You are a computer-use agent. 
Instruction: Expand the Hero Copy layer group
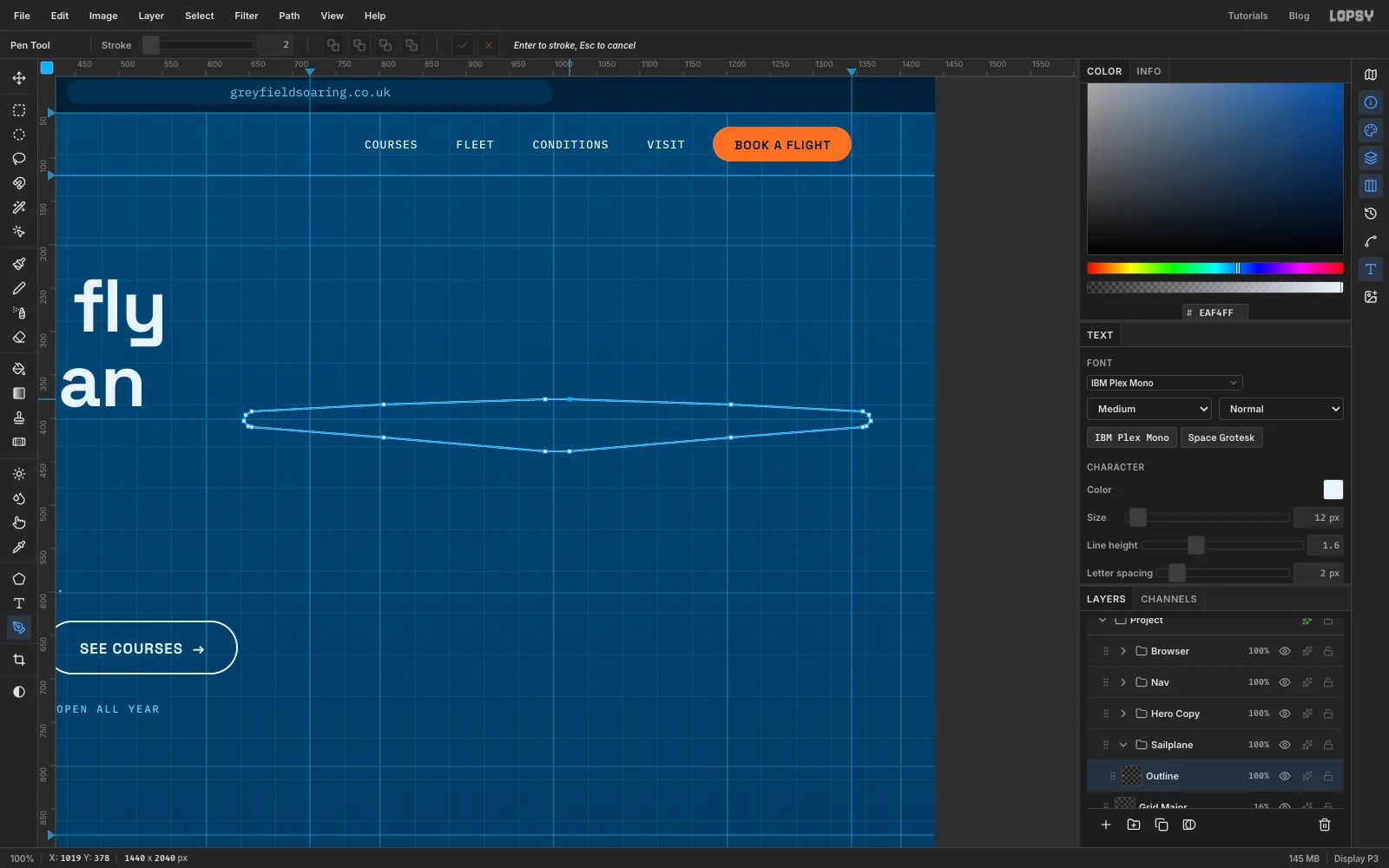(1123, 713)
